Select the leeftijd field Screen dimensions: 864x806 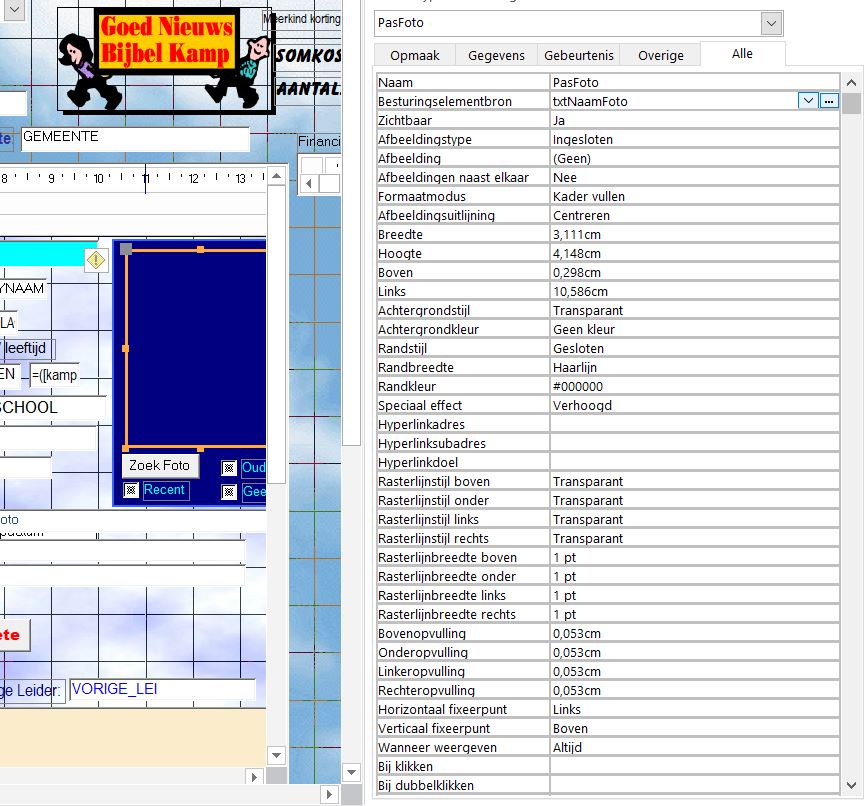click(x=28, y=348)
